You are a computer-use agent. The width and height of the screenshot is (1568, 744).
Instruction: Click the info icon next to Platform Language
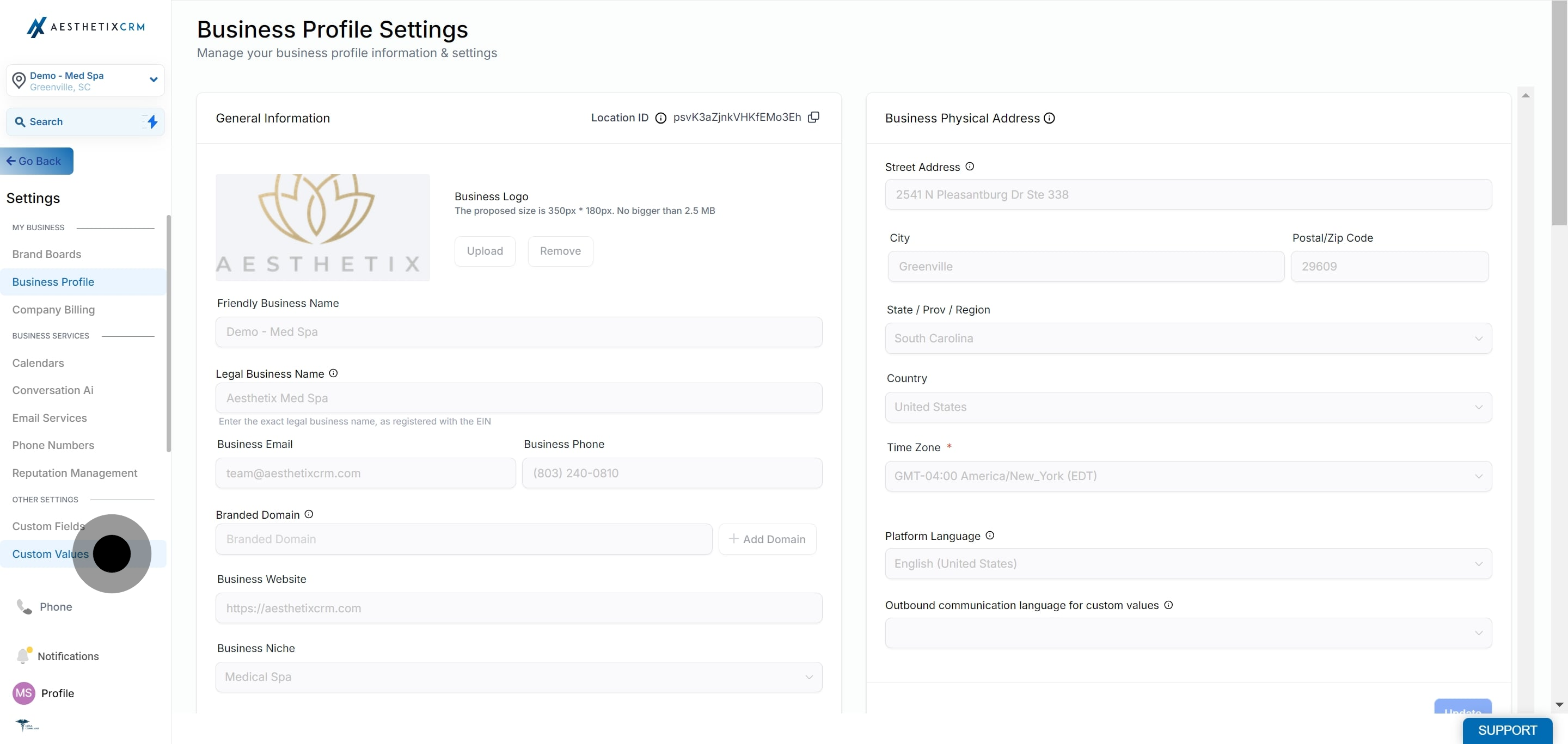tap(990, 536)
